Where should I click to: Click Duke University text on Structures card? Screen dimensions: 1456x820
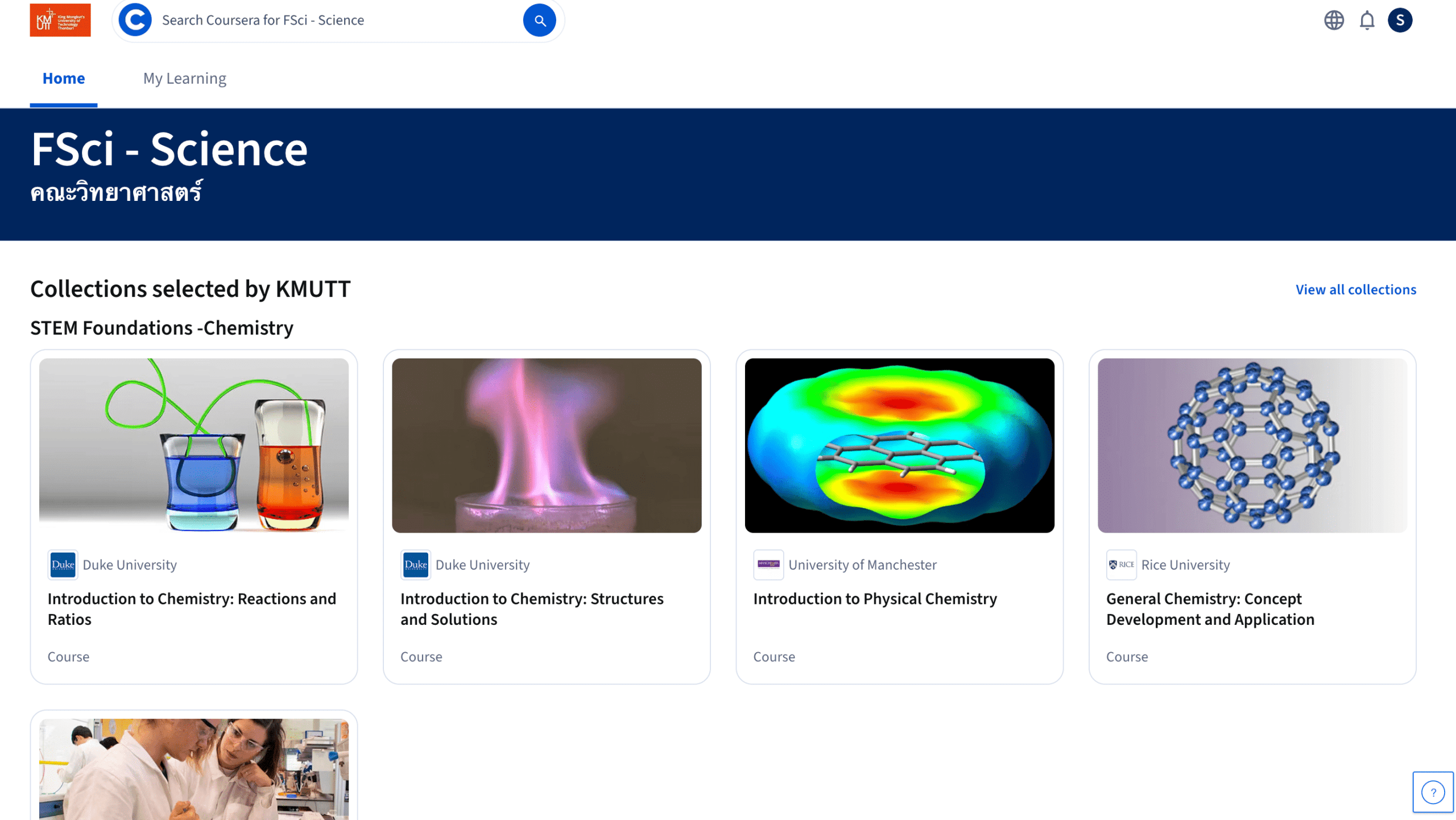(482, 565)
